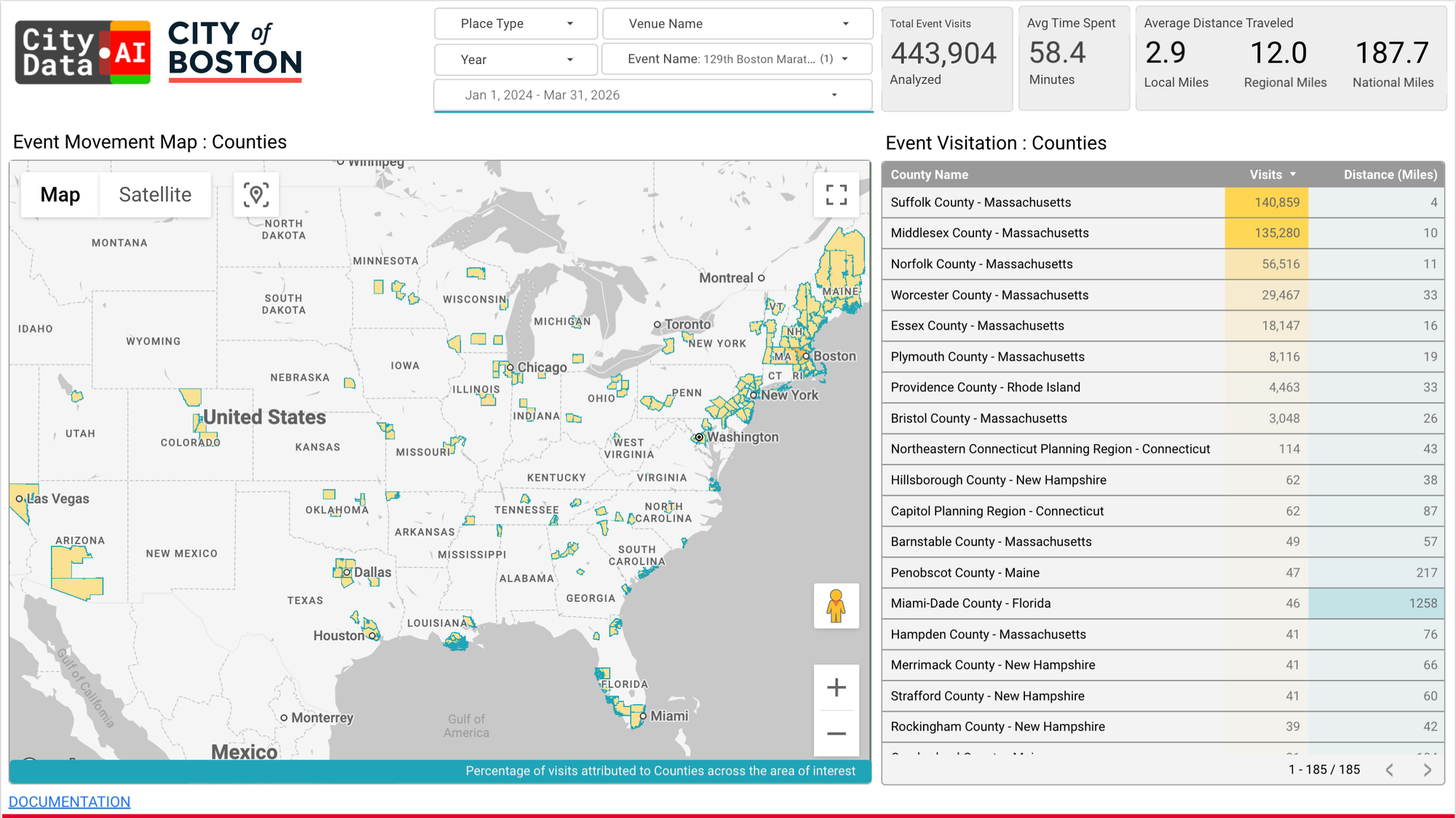Go to next table page arrow
The image size is (1456, 818).
click(1427, 770)
